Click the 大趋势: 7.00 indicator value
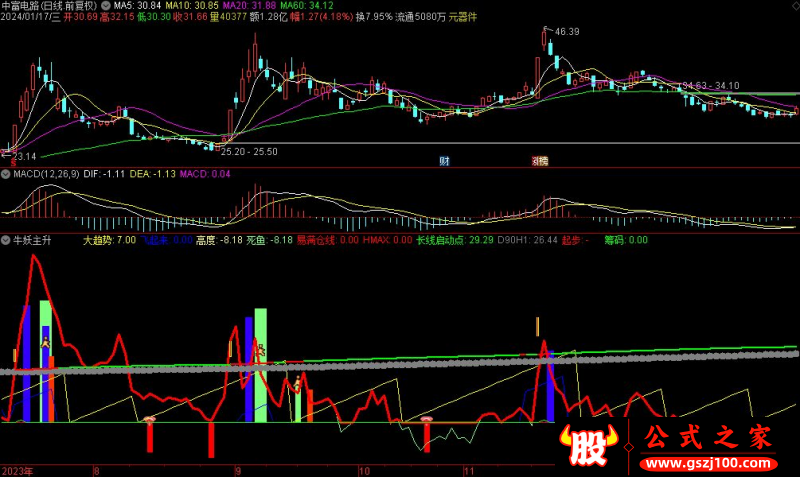Screen dimensions: 800x477 (109, 240)
